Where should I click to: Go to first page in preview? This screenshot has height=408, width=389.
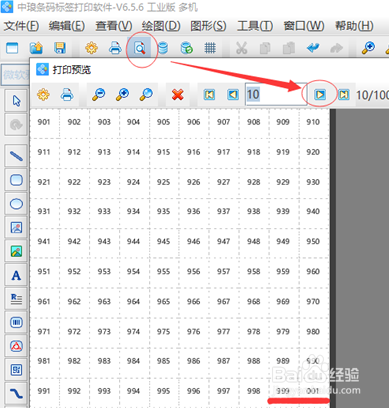point(209,95)
